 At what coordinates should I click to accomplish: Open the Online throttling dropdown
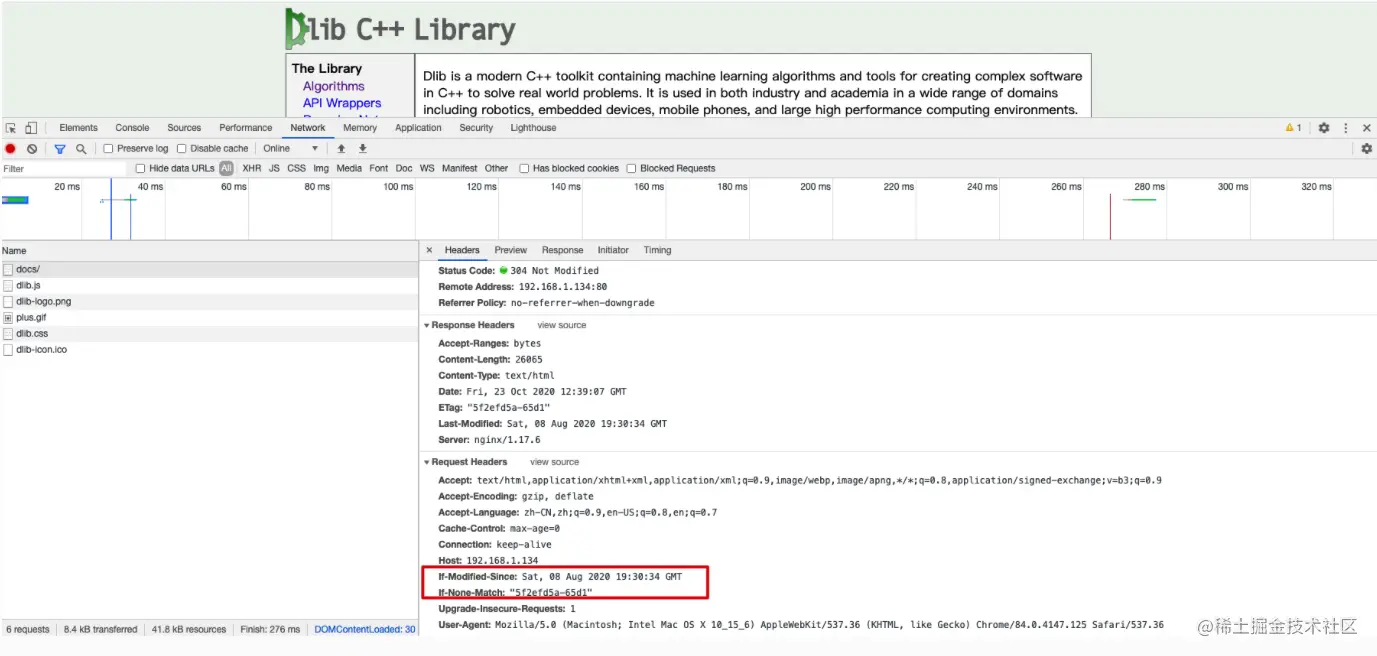coord(291,148)
